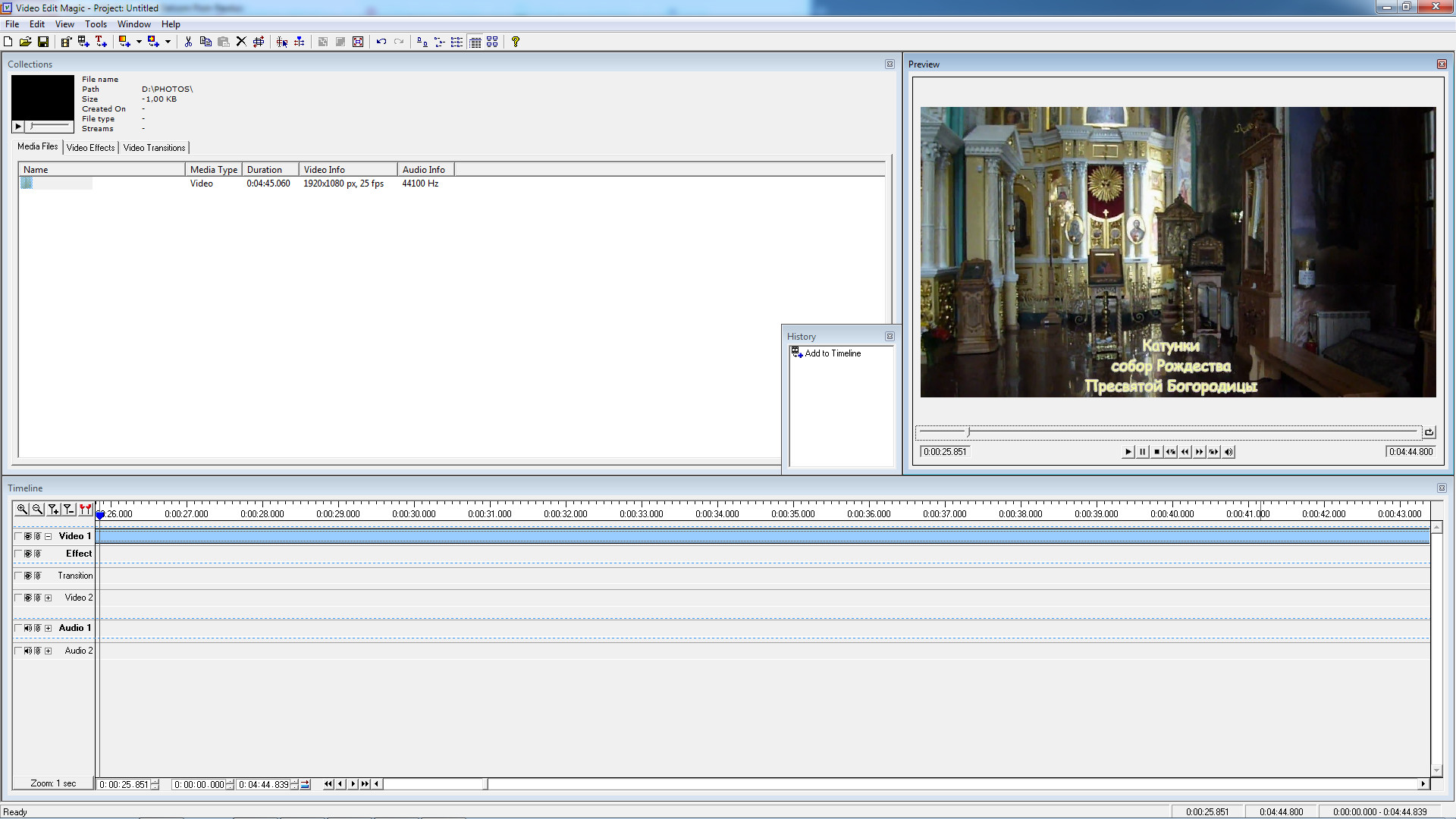Image resolution: width=1456 pixels, height=819 pixels.
Task: Click the Preview seek slider track
Action: [x=1168, y=431]
